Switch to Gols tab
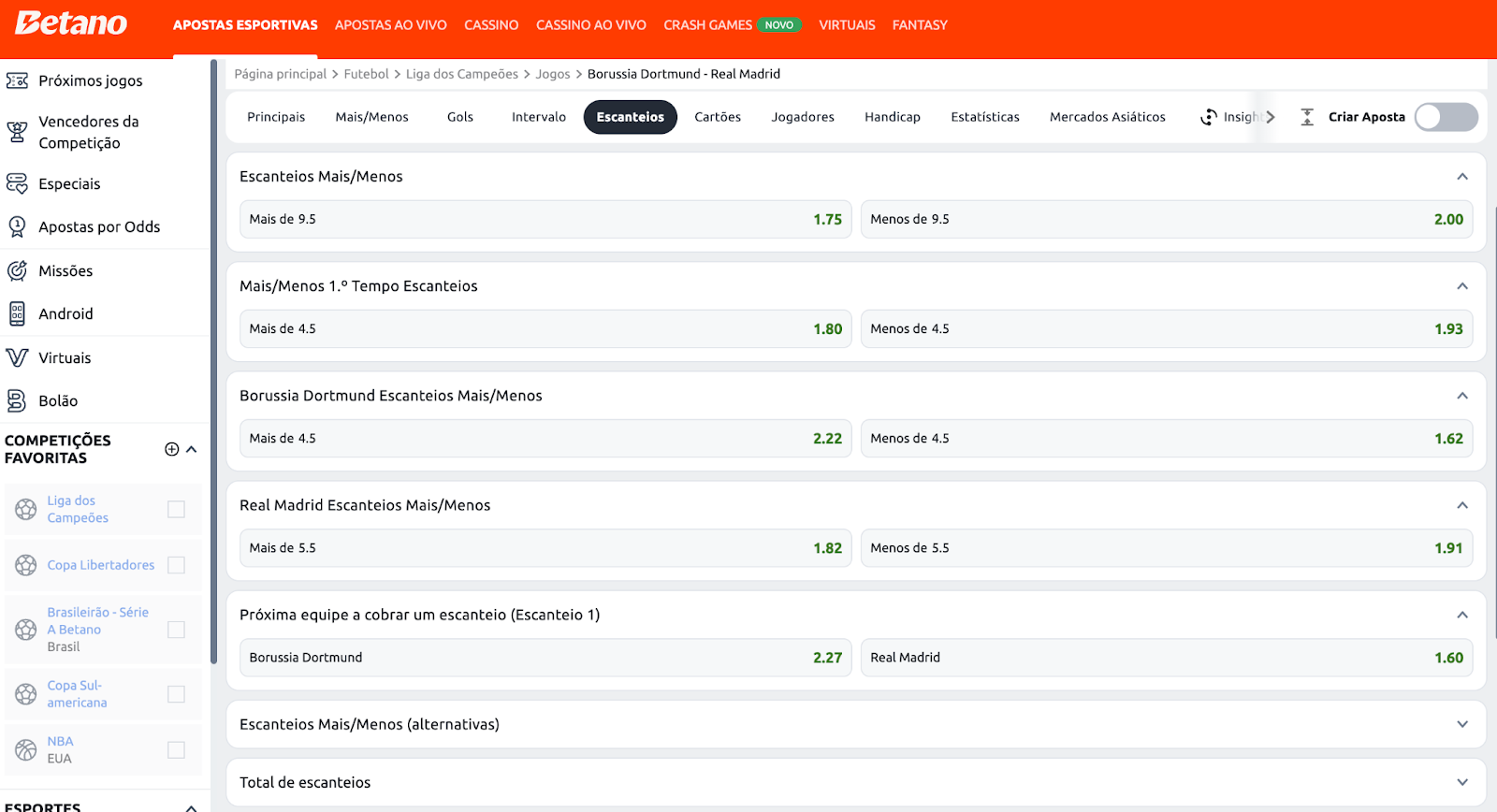Image resolution: width=1497 pixels, height=812 pixels. 460,117
